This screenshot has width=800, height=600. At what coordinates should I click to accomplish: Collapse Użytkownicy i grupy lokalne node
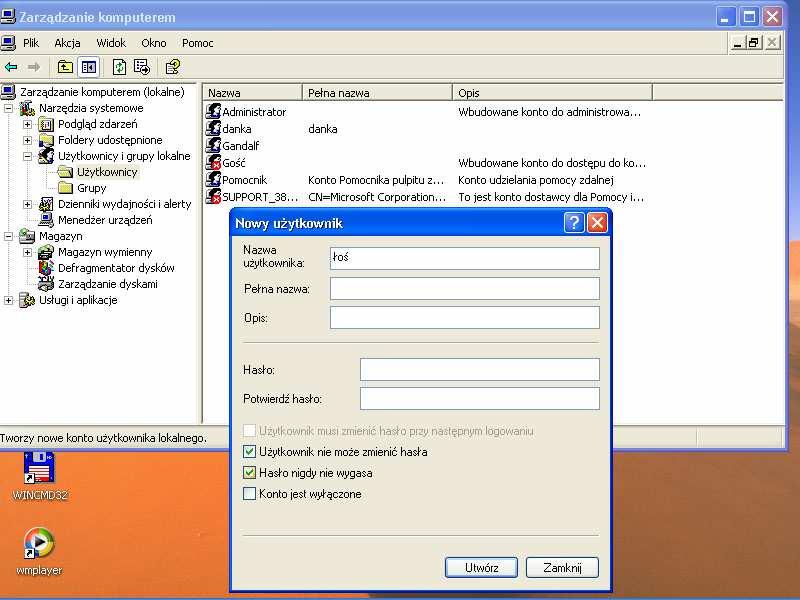pyautogui.click(x=28, y=156)
